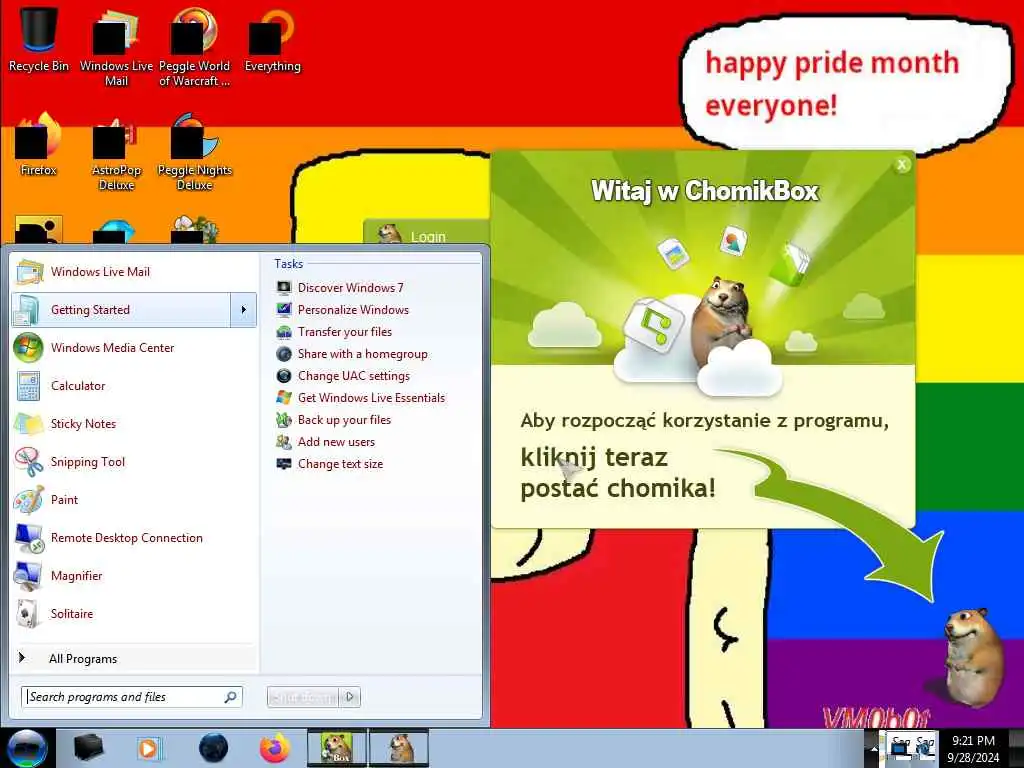
Task: Select the Firefox desktop icon
Action: coord(39,144)
